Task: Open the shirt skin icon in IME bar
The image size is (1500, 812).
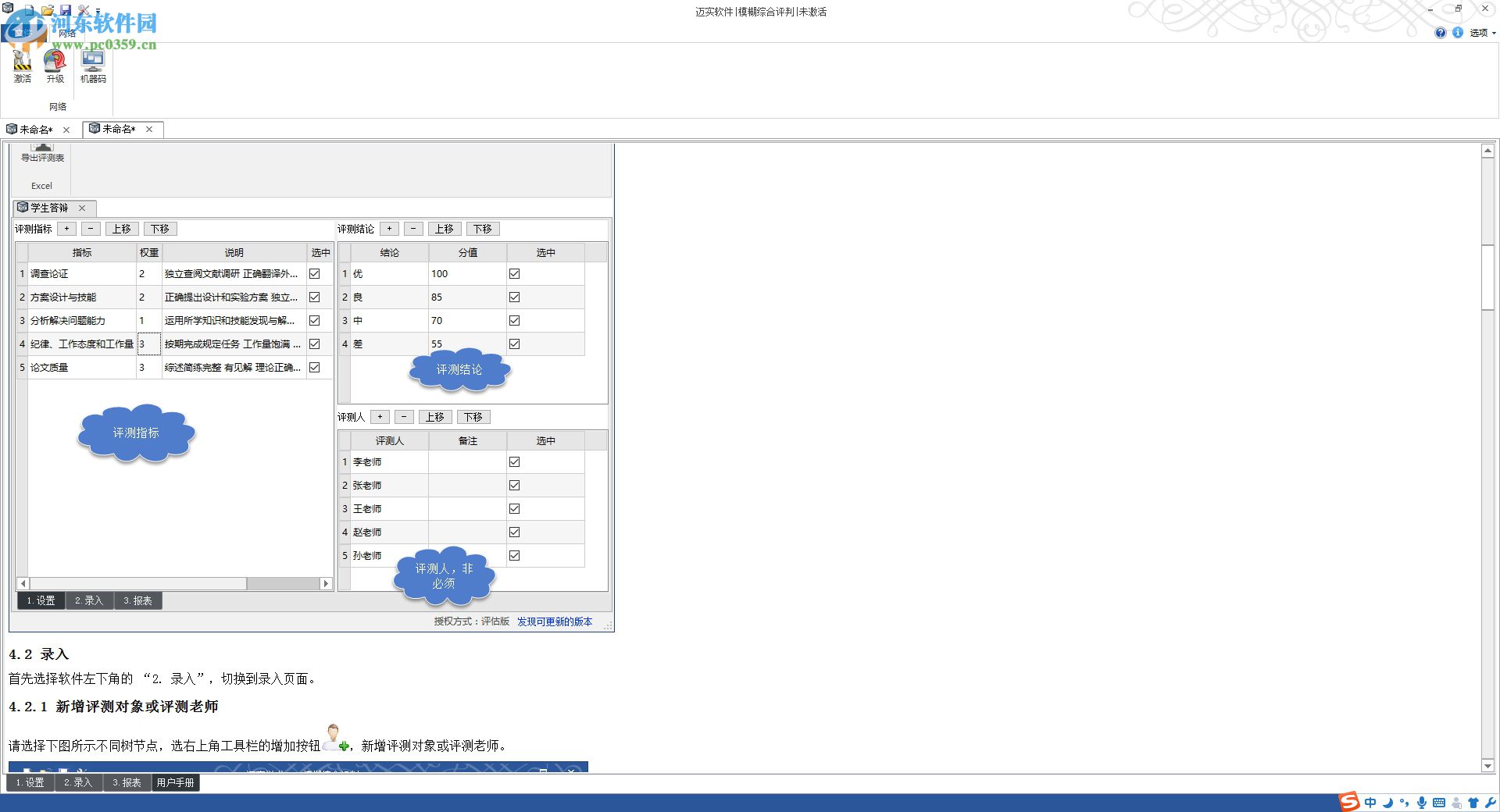Action: (x=1473, y=803)
